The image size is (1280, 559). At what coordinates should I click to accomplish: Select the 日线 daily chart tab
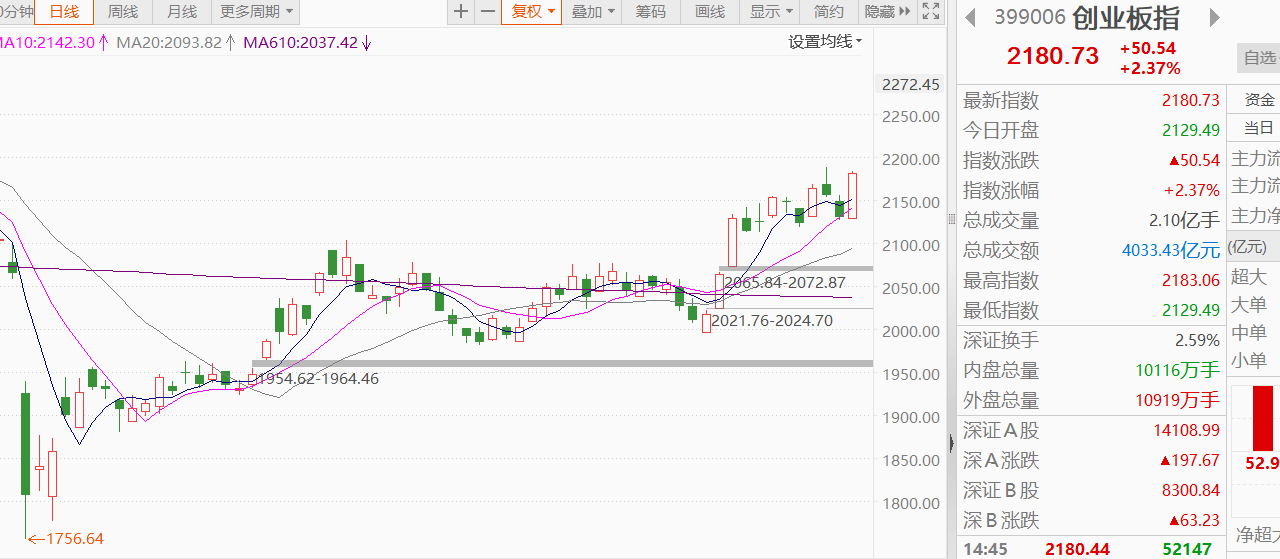click(64, 12)
